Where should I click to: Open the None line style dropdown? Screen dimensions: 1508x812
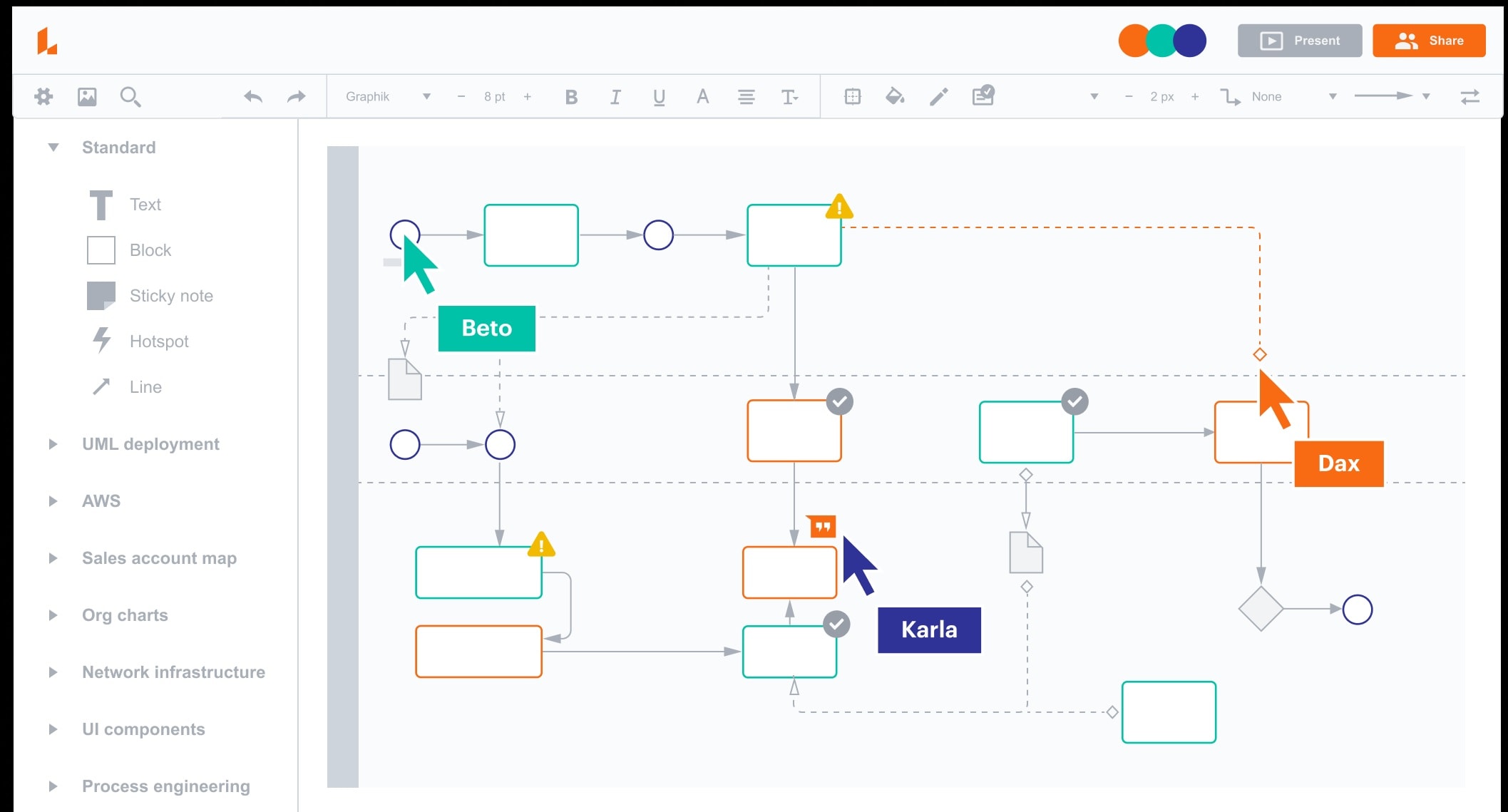coord(1293,96)
